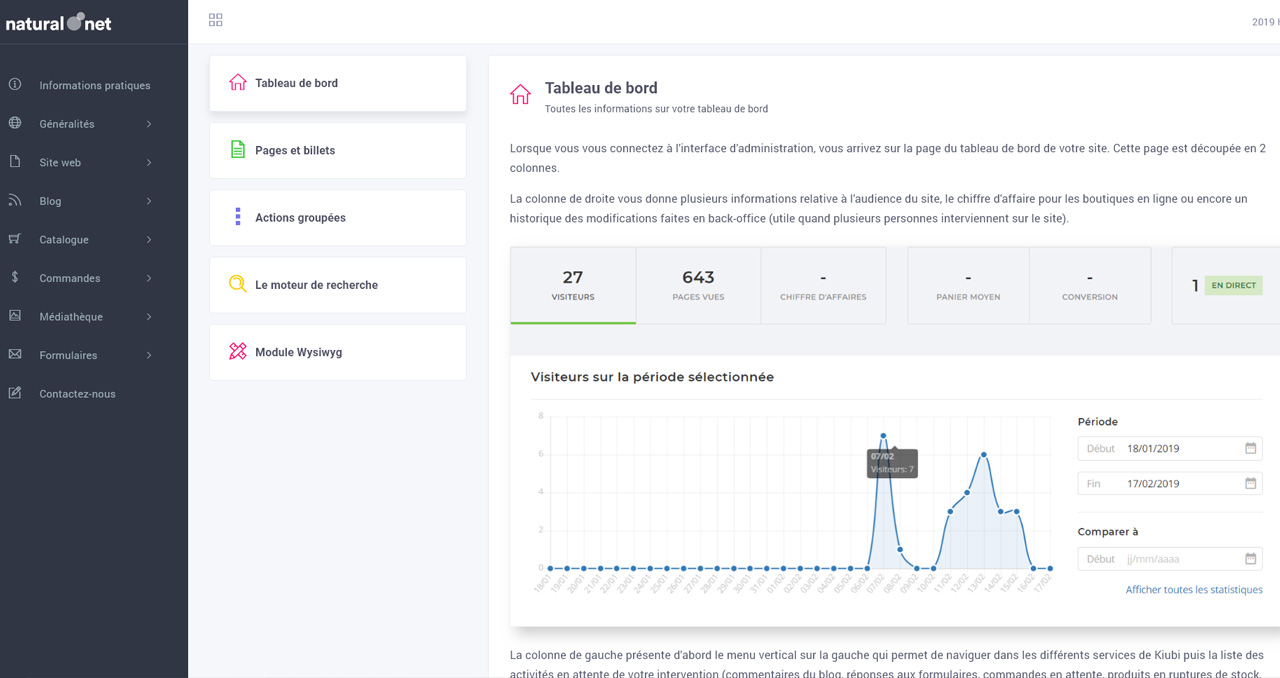The width and height of the screenshot is (1280, 678).
Task: Open Contactez-nous in sidebar
Action: point(94,393)
